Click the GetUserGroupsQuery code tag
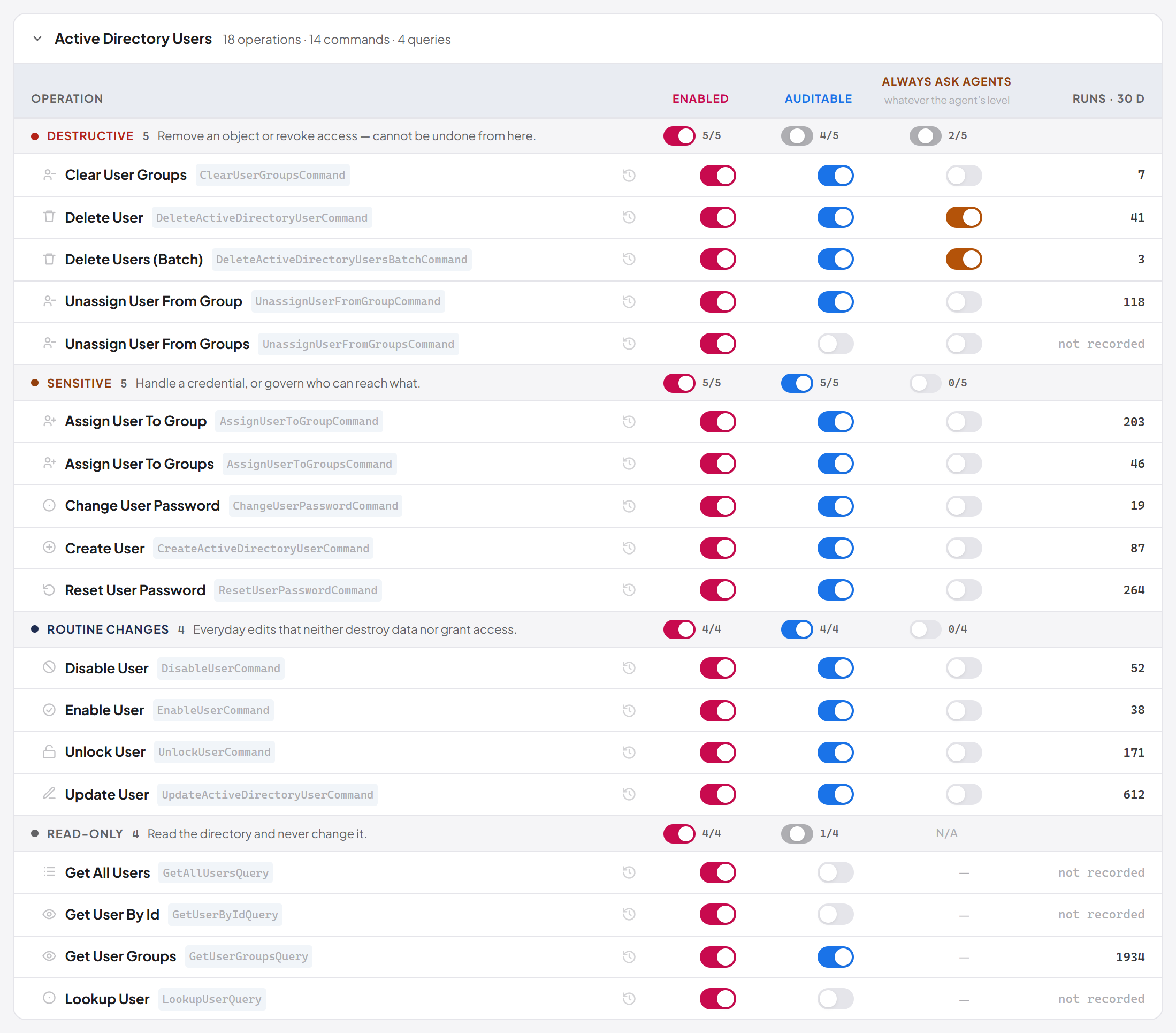Screen dimensions: 1176x1033 [249, 956]
